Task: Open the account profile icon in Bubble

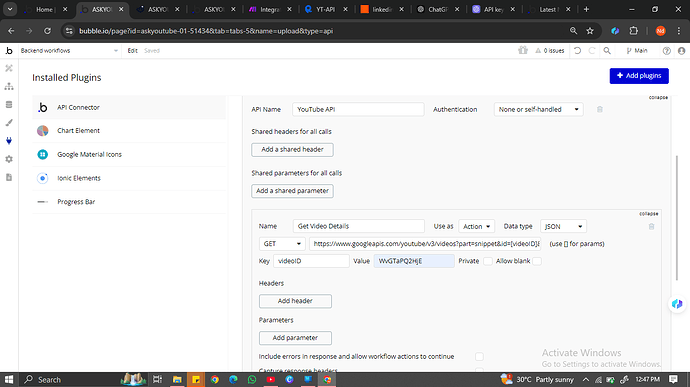Action: (682, 51)
